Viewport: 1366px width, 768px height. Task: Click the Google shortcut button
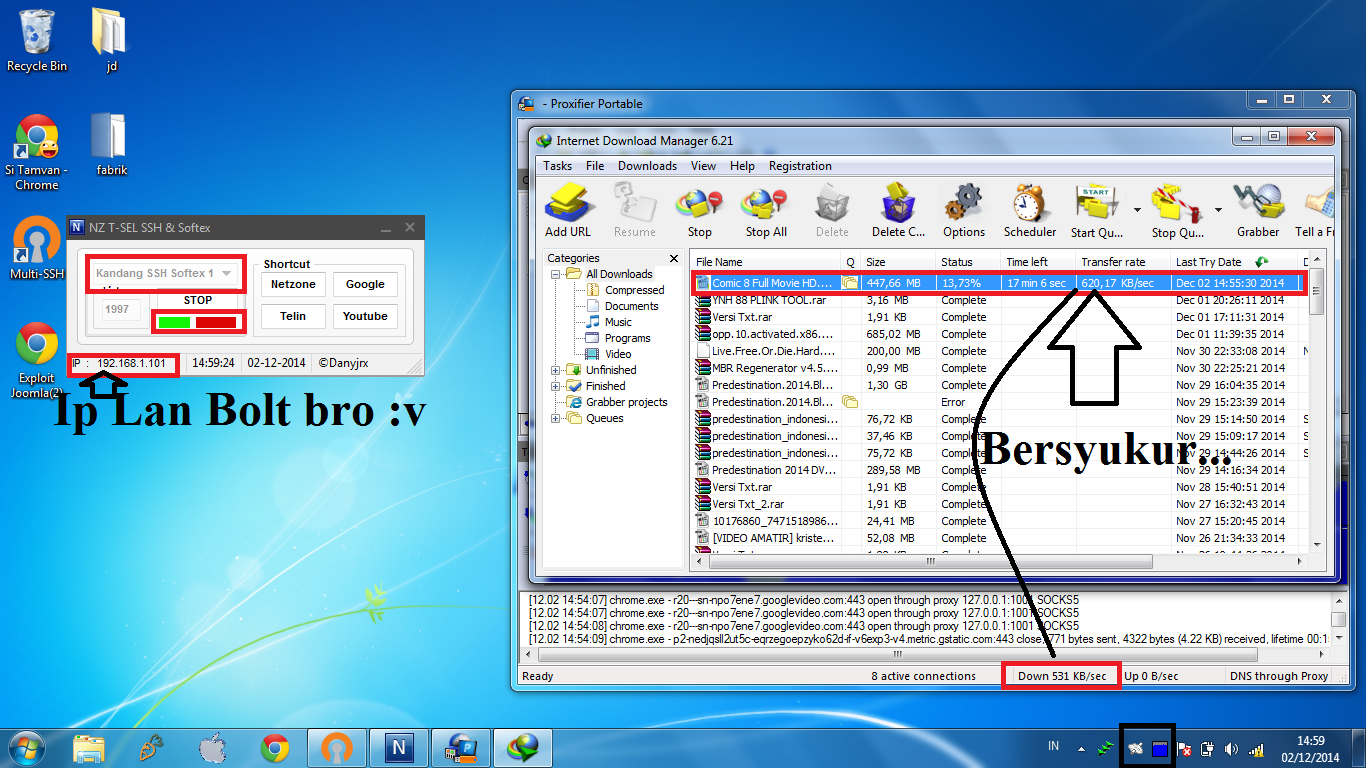click(365, 284)
